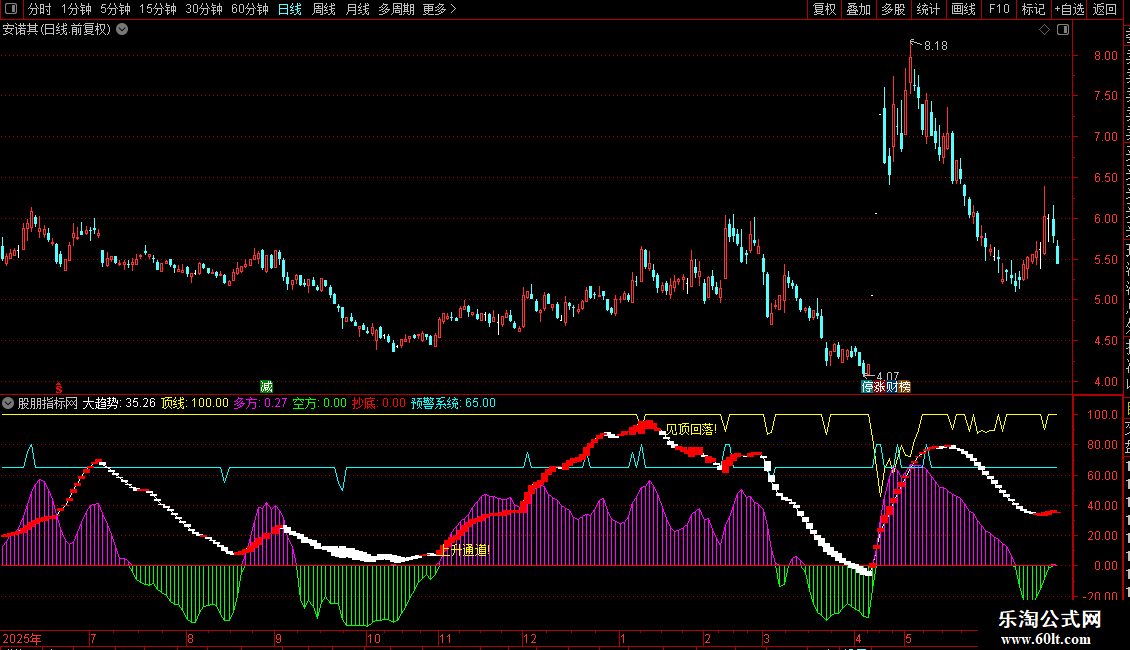The width and height of the screenshot is (1130, 650).
Task: Switch to 15分钟 period
Action: 158,9
